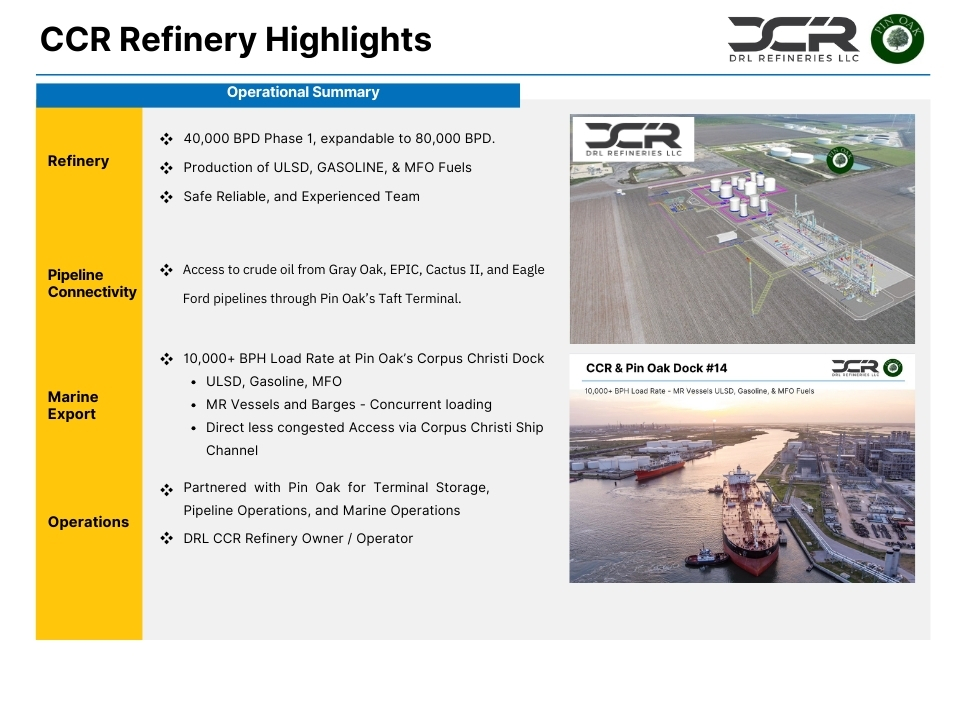This screenshot has height=720, width=960.
Task: Click the DCR Refineries LLC logo top right
Action: [x=793, y=38]
